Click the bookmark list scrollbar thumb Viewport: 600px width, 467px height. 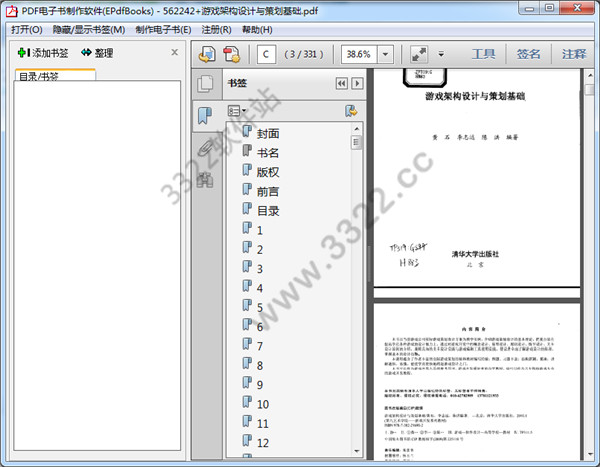(357, 142)
